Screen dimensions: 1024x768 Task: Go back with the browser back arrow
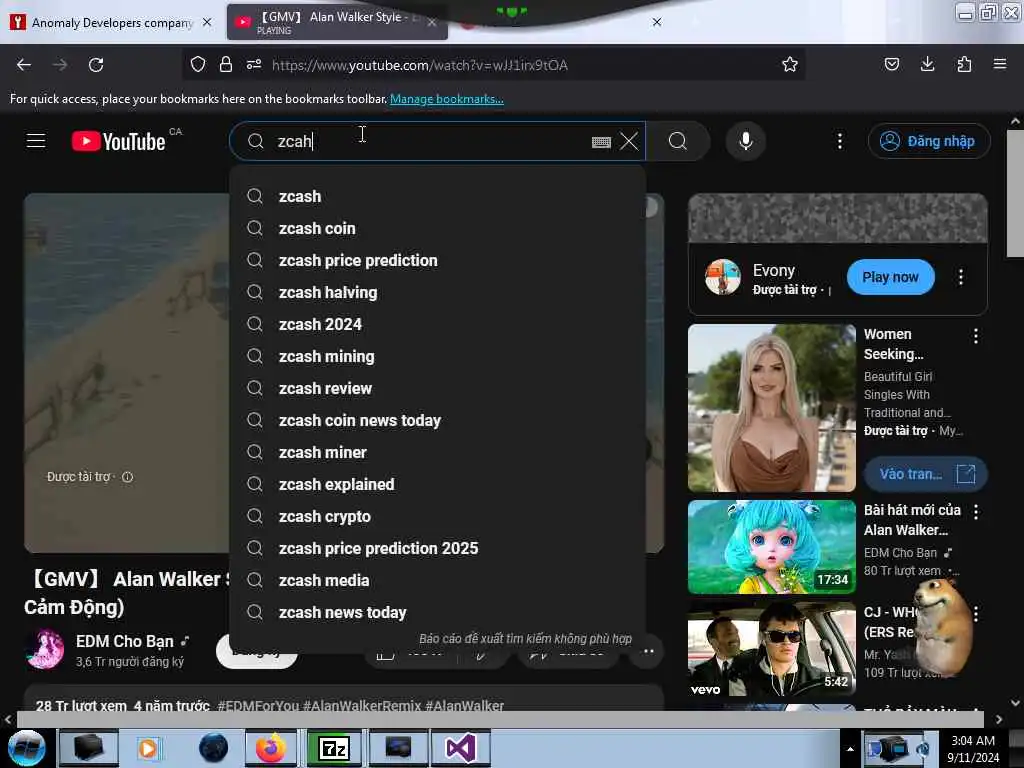pyautogui.click(x=24, y=65)
